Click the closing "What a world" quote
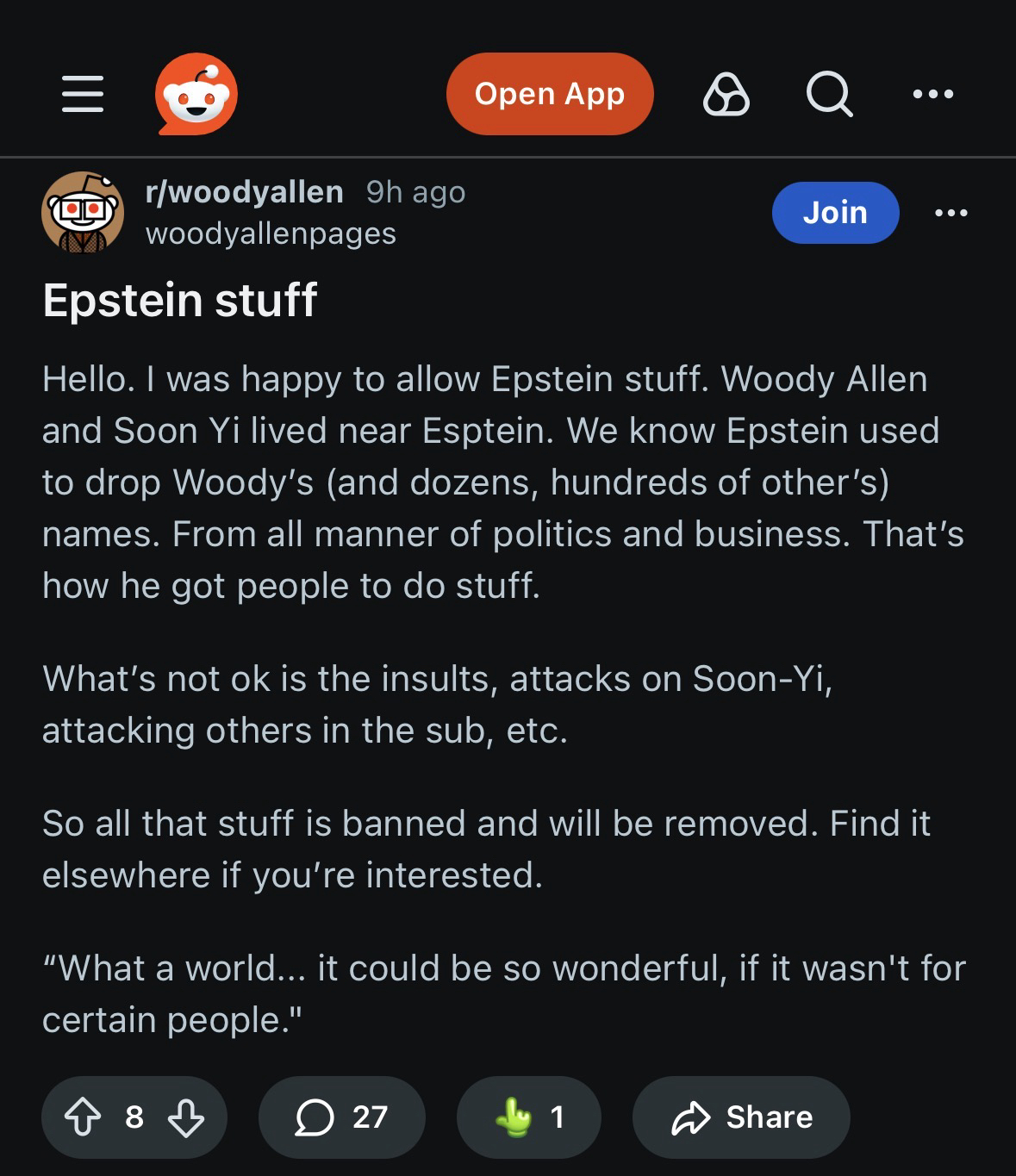1016x1176 pixels. point(502,994)
